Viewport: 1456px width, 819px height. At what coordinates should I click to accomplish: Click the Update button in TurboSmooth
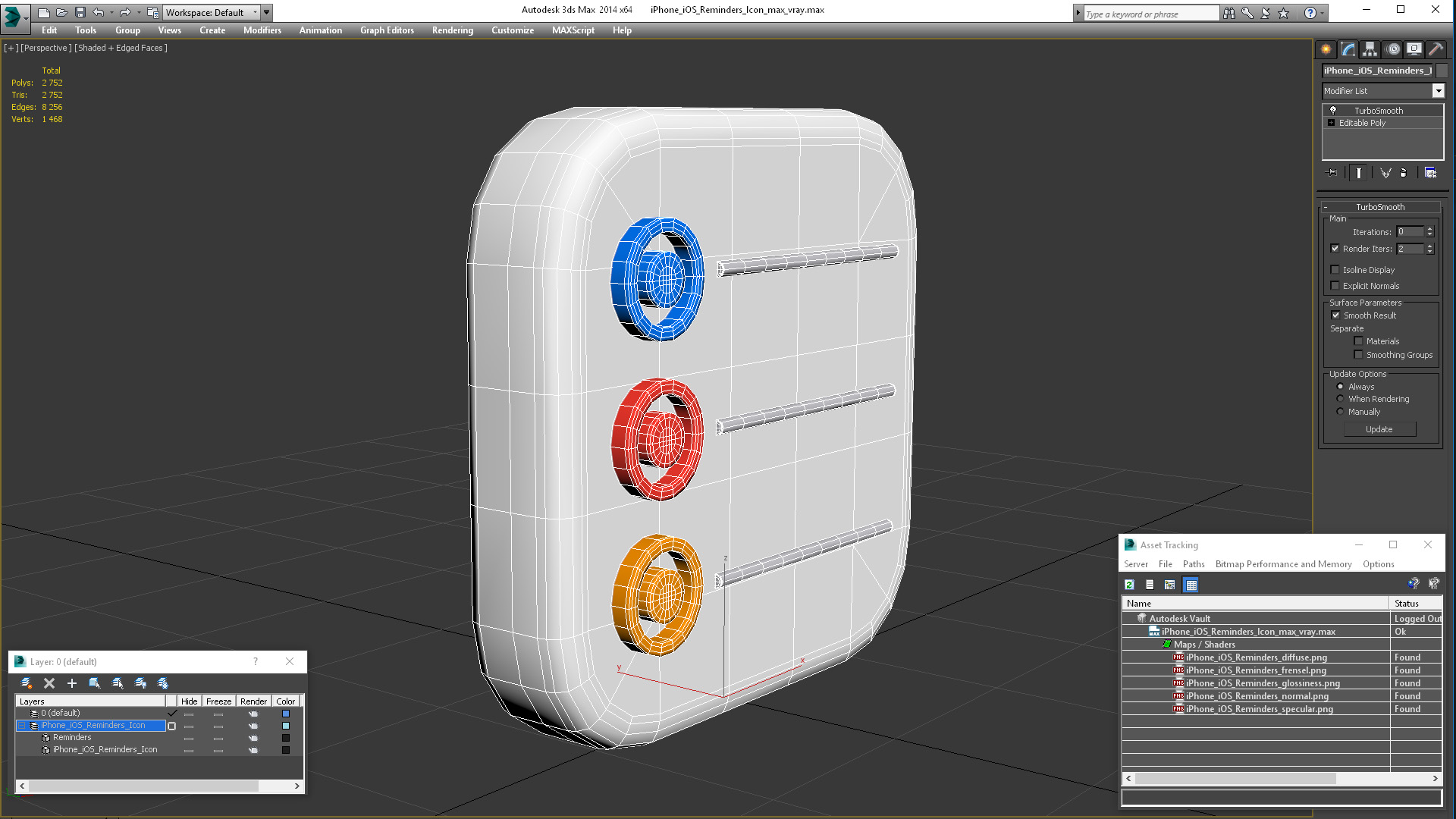point(1379,428)
